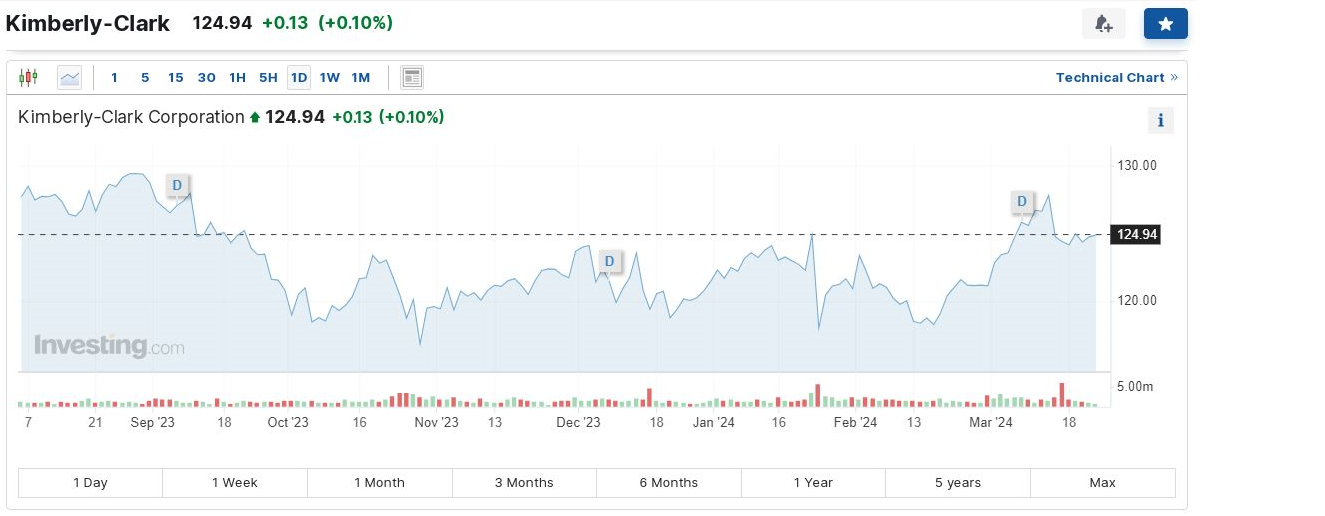The width and height of the screenshot is (1325, 516).
Task: Select the 1H interval option
Action: point(237,77)
